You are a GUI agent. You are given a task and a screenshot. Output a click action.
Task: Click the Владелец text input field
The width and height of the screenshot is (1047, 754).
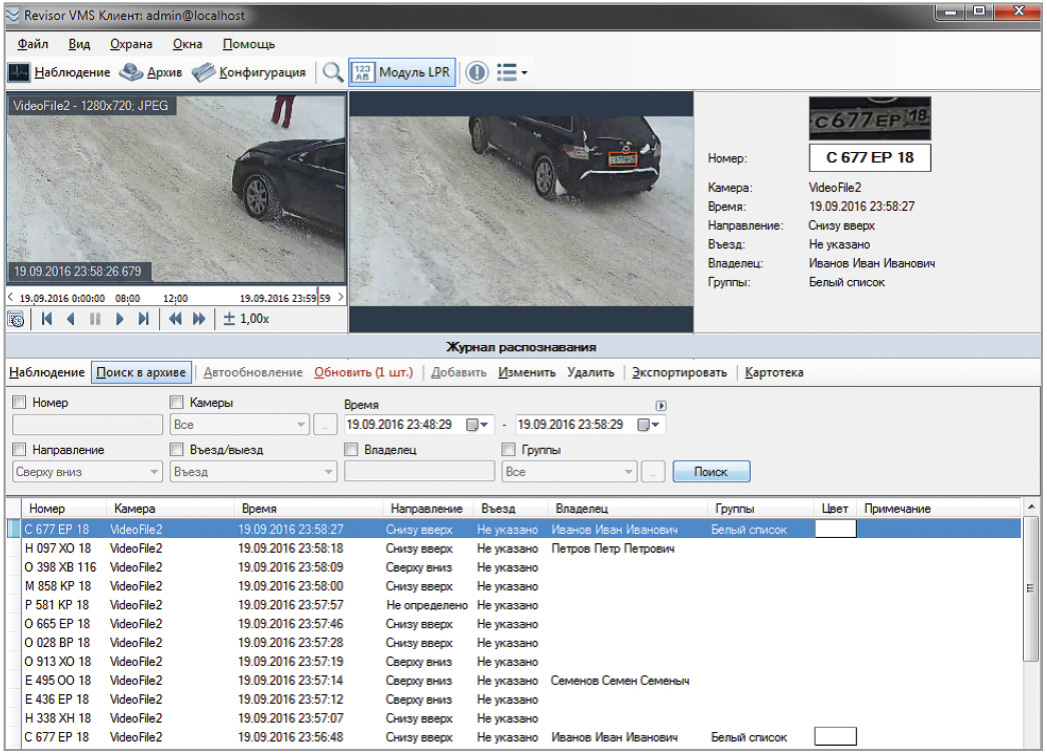419,472
